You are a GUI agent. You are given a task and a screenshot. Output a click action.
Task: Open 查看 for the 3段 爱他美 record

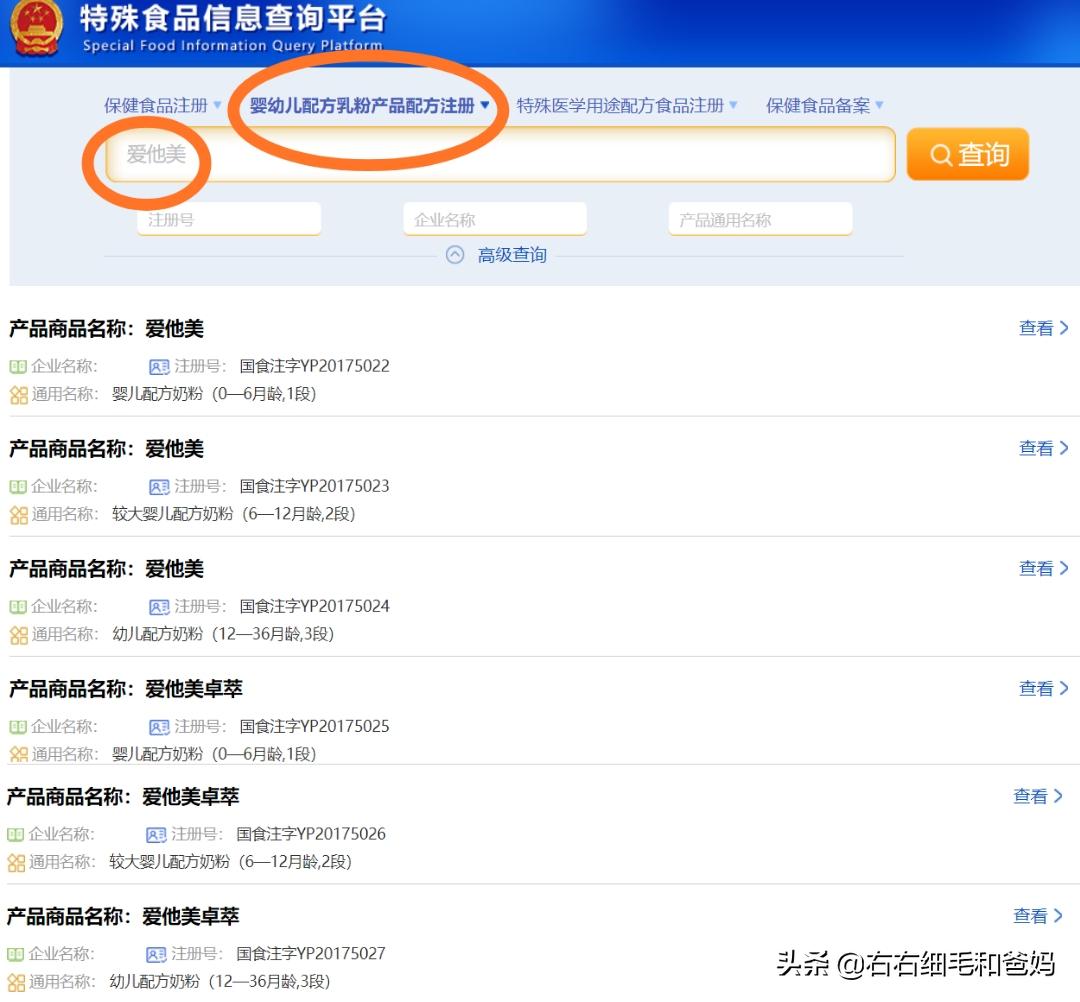coord(1037,568)
